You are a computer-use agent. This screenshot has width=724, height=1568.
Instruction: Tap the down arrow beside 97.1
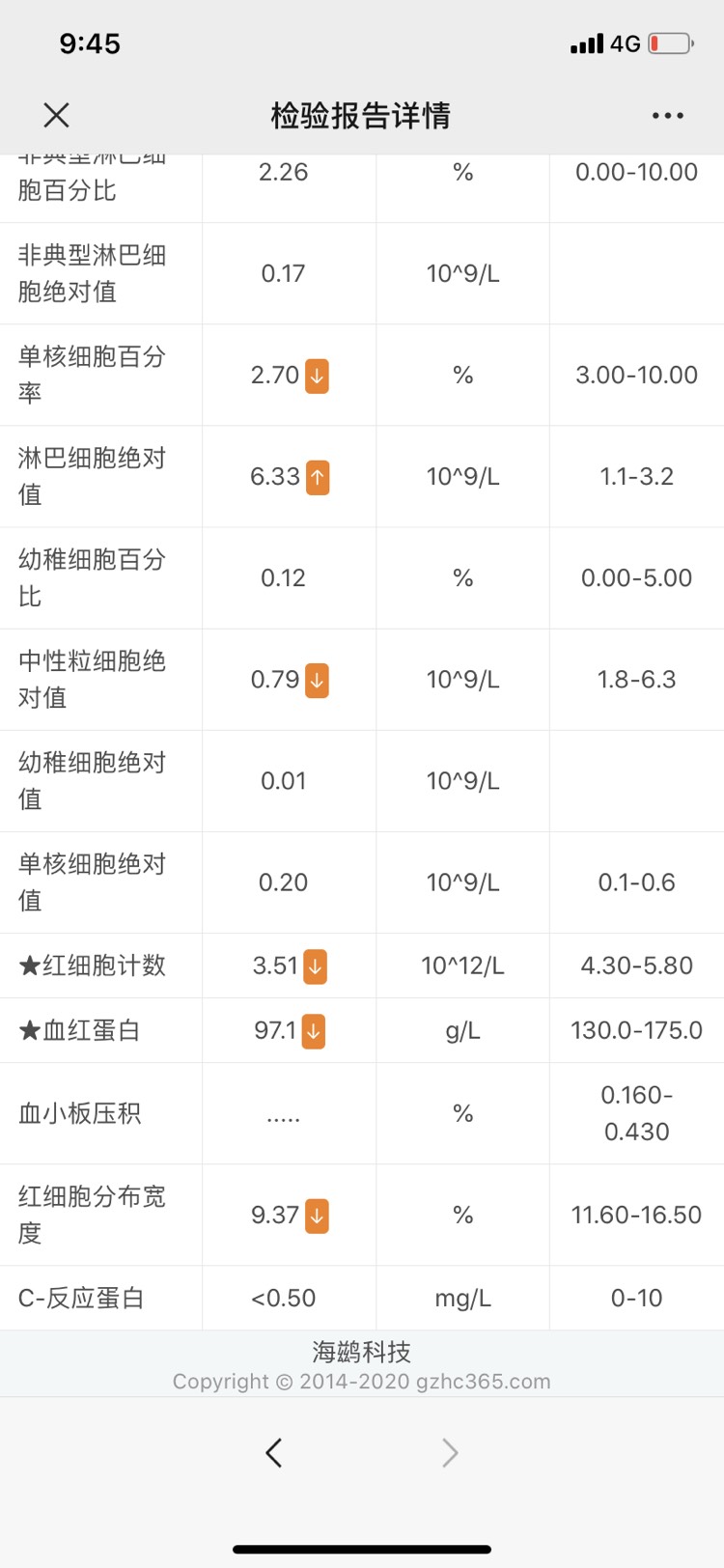click(313, 1031)
